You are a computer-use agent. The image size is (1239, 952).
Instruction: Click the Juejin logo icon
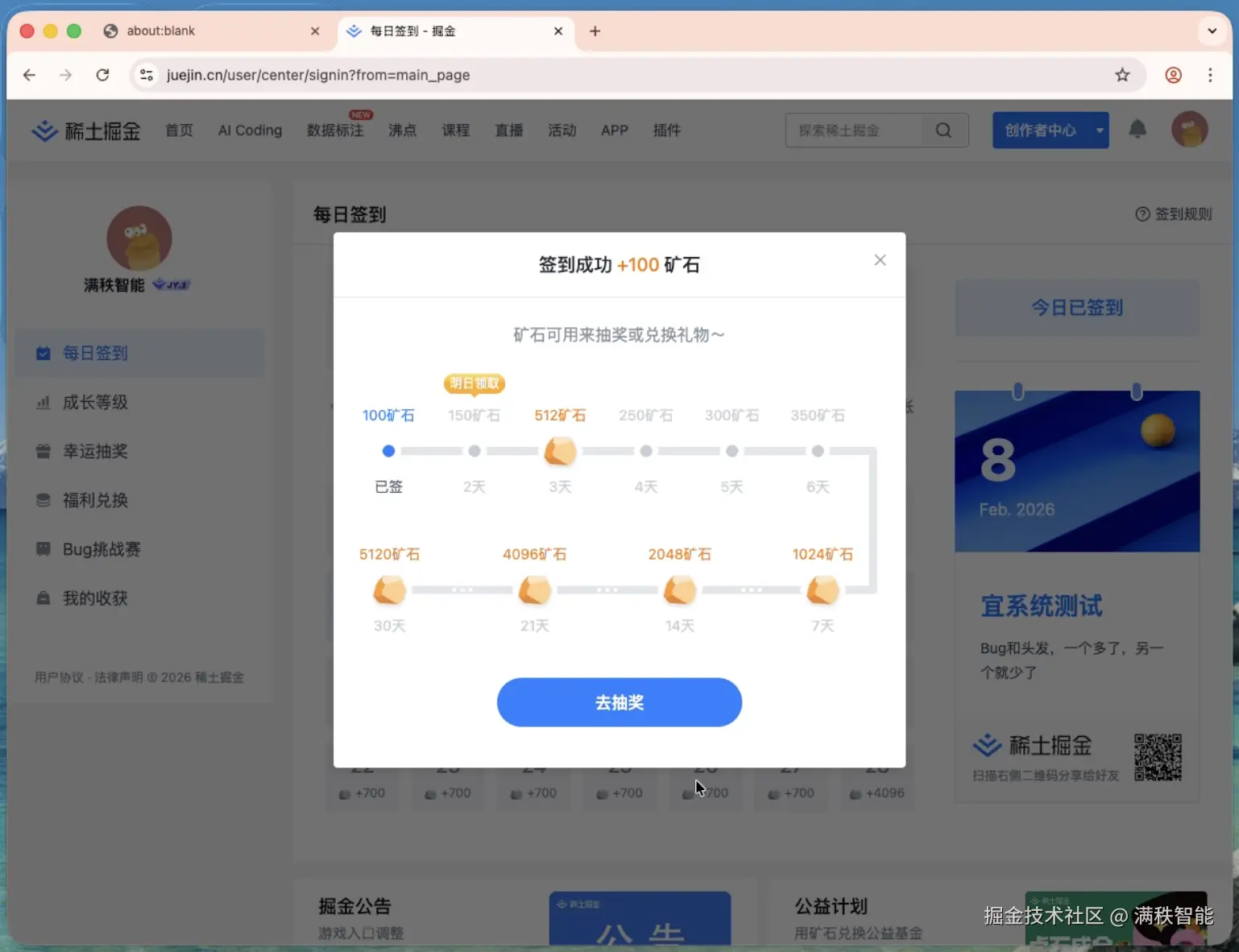(45, 130)
